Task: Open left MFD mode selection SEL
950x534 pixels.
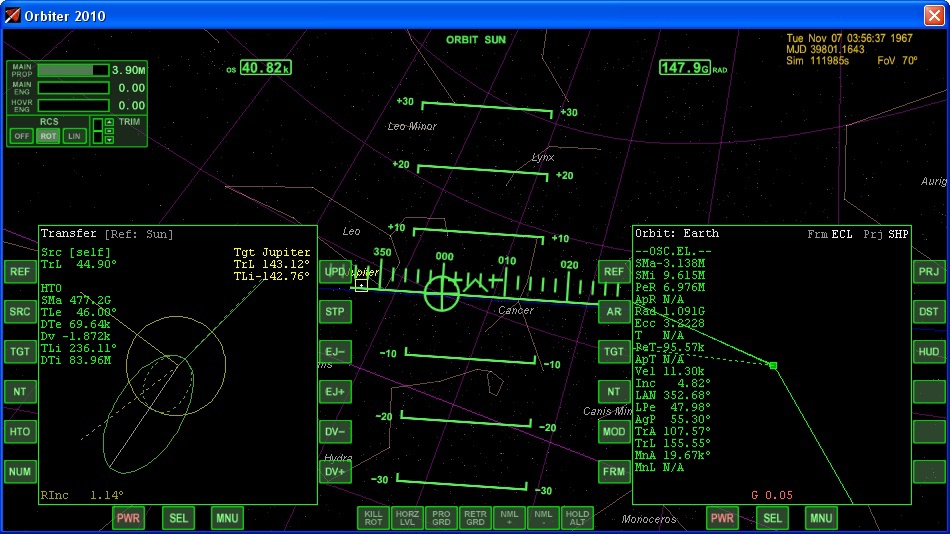Action: 178,518
